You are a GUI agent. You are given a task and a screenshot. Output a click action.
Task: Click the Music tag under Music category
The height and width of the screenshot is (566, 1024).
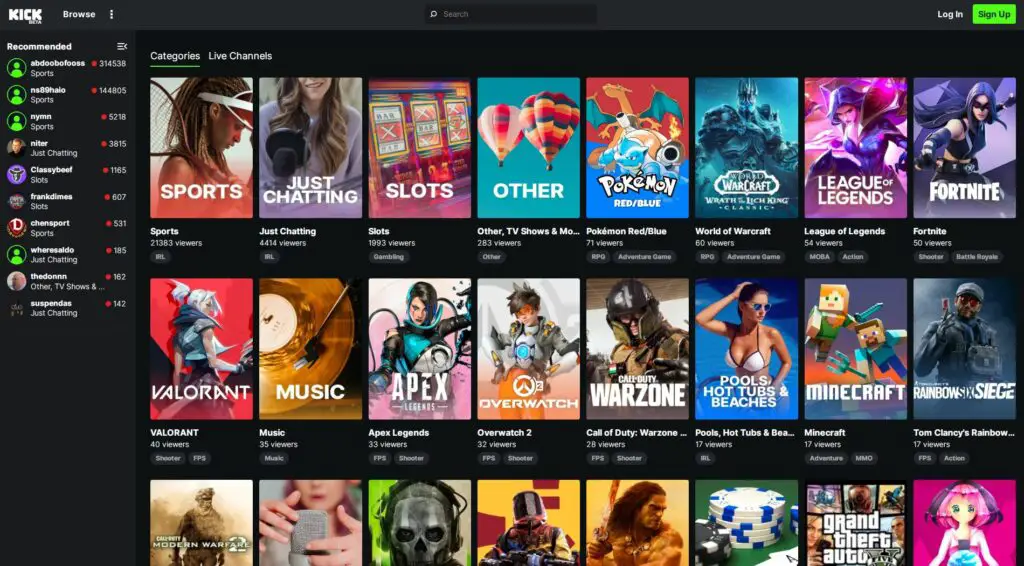[x=274, y=458]
